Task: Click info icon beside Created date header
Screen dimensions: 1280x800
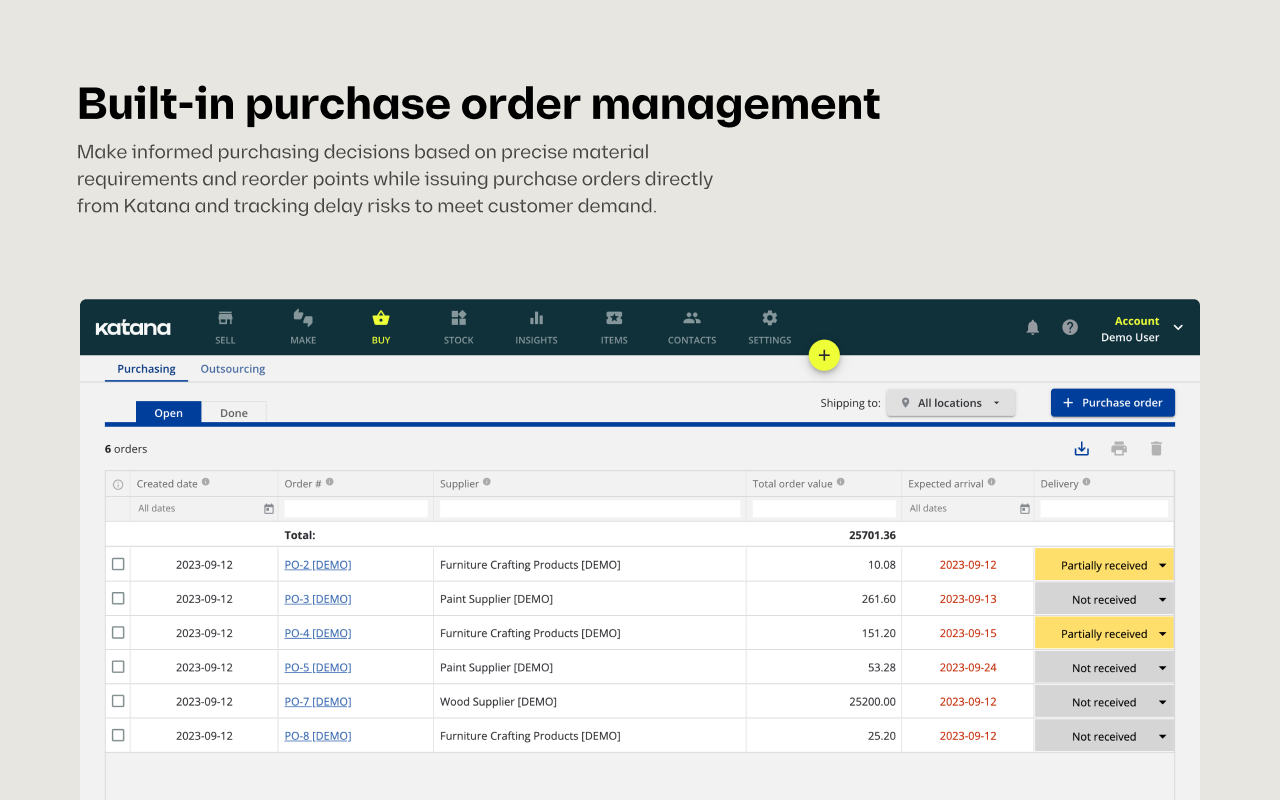Action: click(206, 482)
